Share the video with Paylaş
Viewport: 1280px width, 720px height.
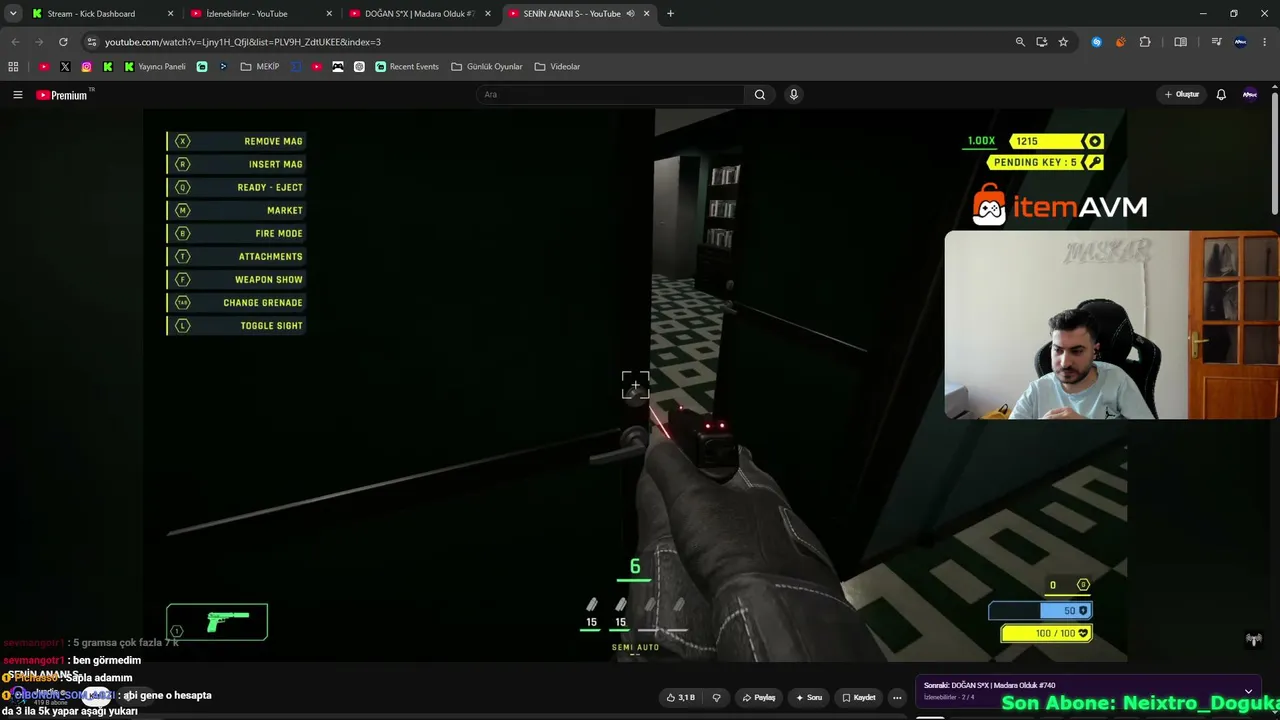[x=759, y=698]
